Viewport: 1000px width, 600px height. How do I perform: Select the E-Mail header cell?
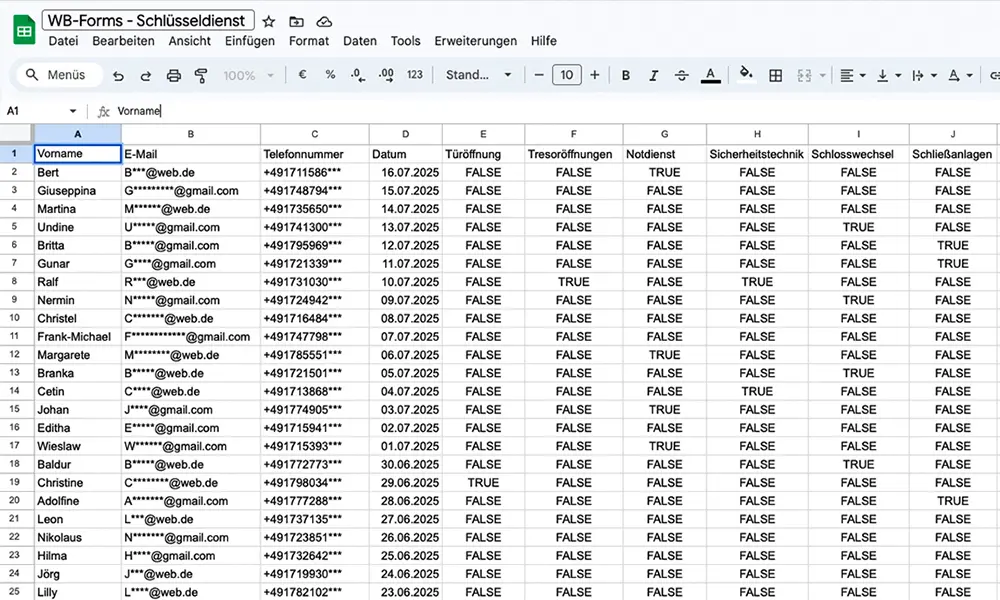[x=191, y=154]
